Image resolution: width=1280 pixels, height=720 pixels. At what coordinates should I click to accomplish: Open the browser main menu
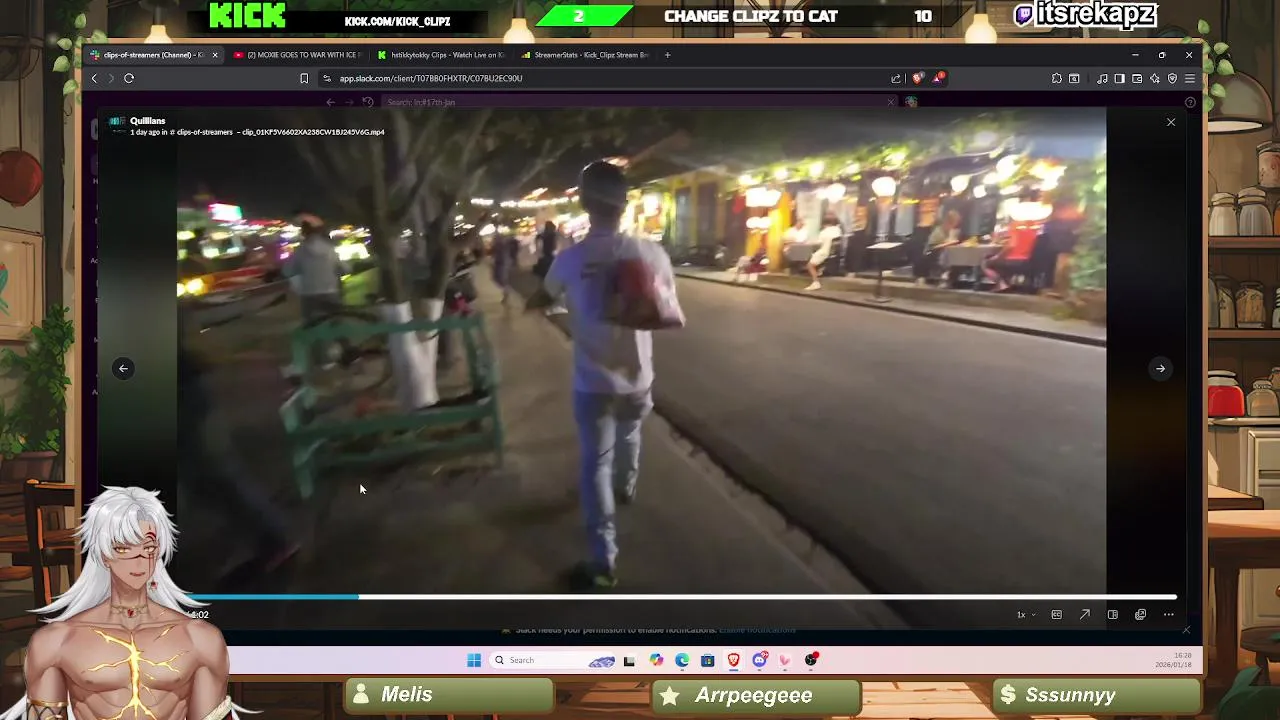[1189, 78]
